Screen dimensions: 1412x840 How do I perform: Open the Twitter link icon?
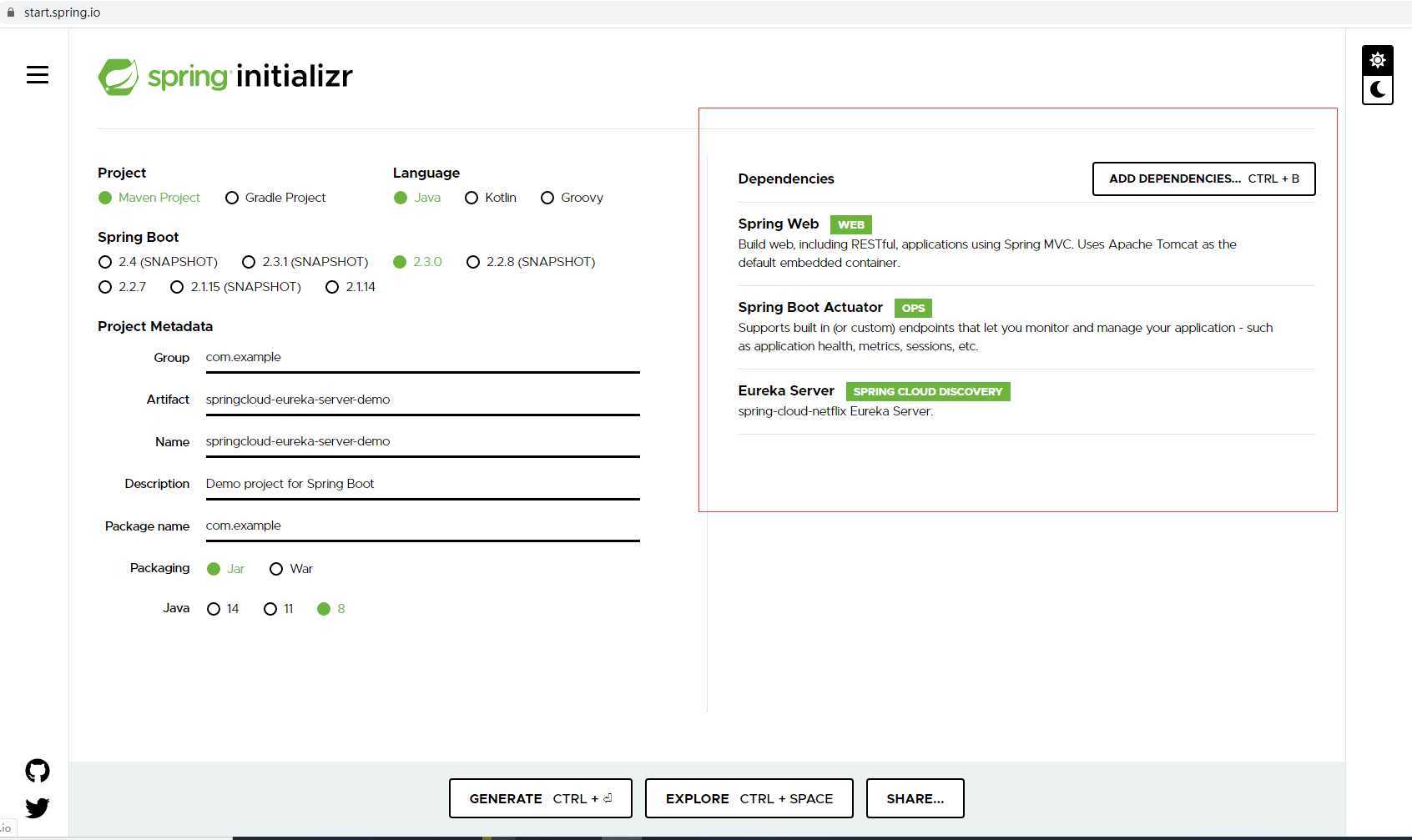tap(37, 807)
